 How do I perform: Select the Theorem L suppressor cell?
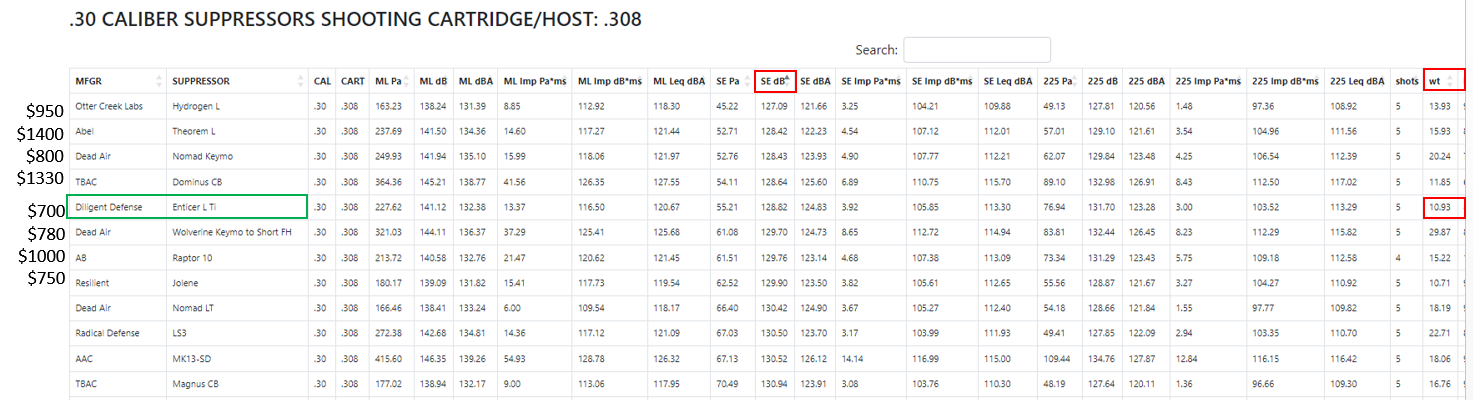click(237, 132)
